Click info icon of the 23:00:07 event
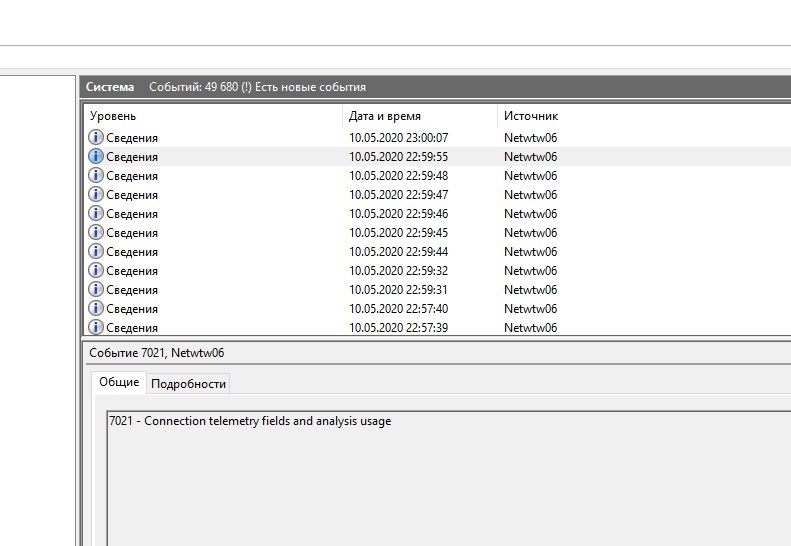The image size is (791, 546). pos(95,137)
